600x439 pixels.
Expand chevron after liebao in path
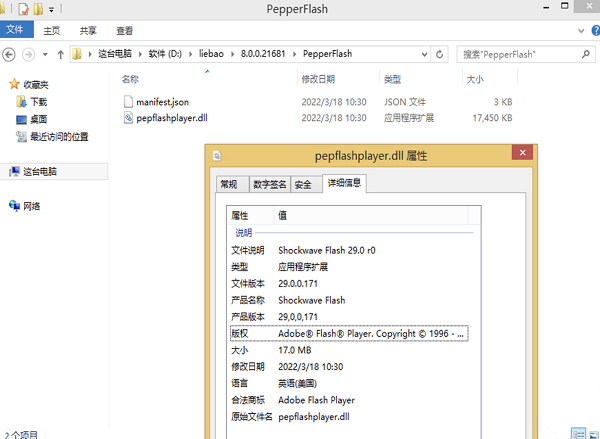coord(232,54)
